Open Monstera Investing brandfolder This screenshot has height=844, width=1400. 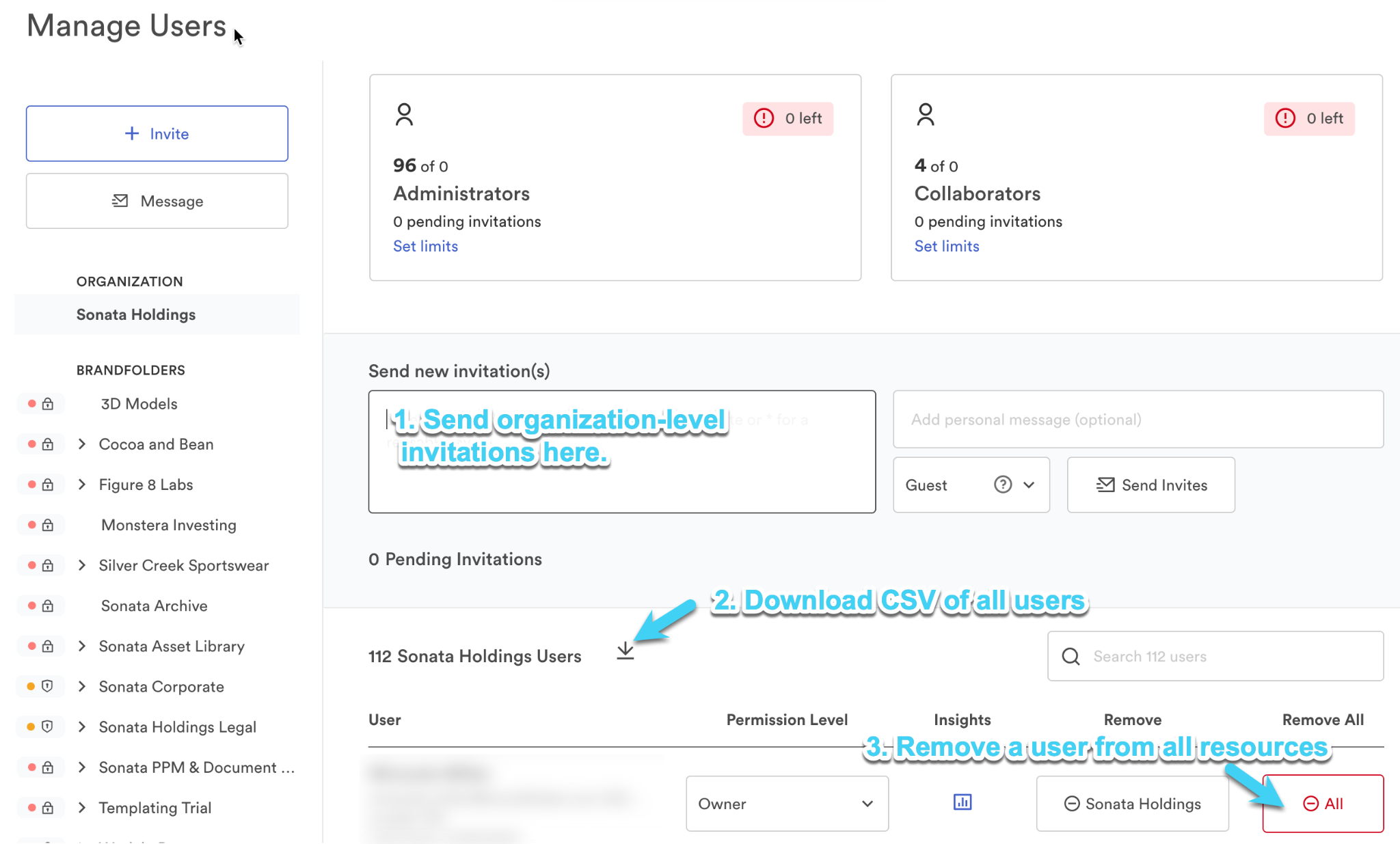click(169, 525)
